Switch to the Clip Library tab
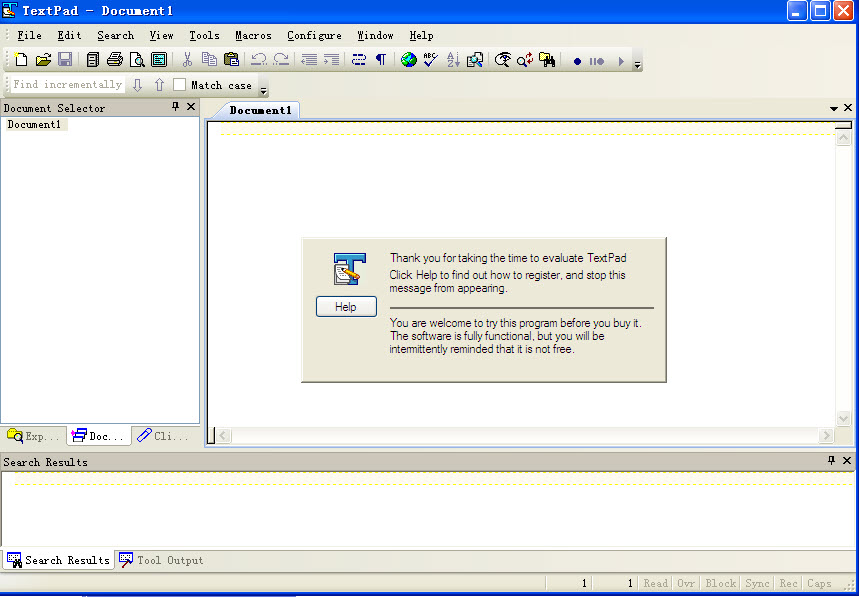 pos(163,436)
